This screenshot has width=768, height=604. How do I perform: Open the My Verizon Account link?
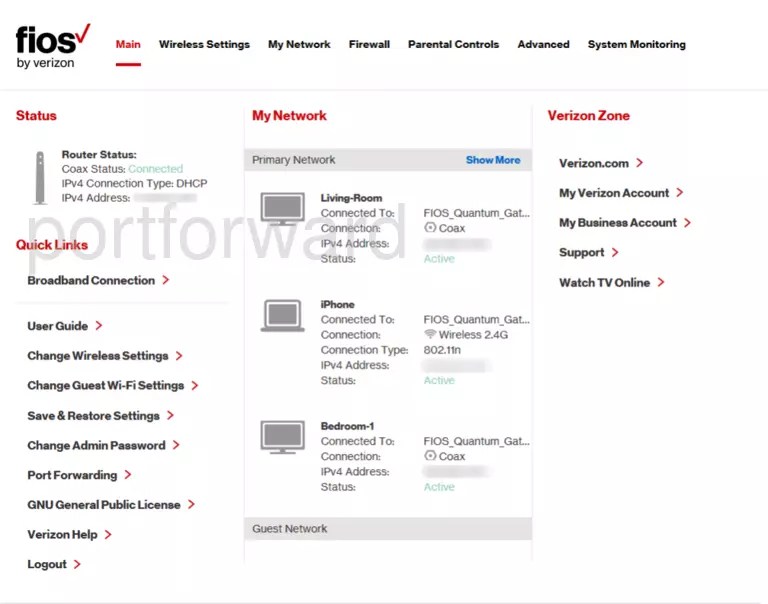click(614, 193)
